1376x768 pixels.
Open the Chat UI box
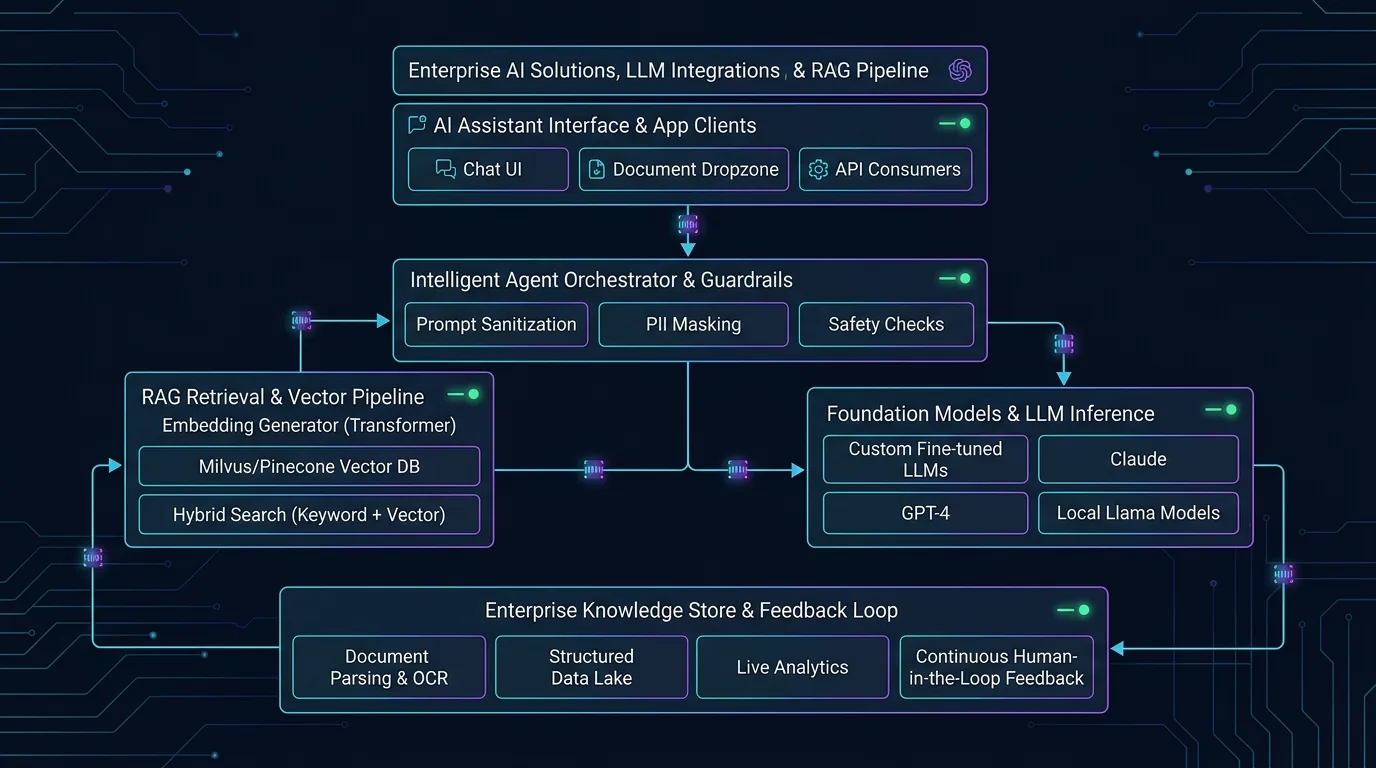(x=488, y=169)
